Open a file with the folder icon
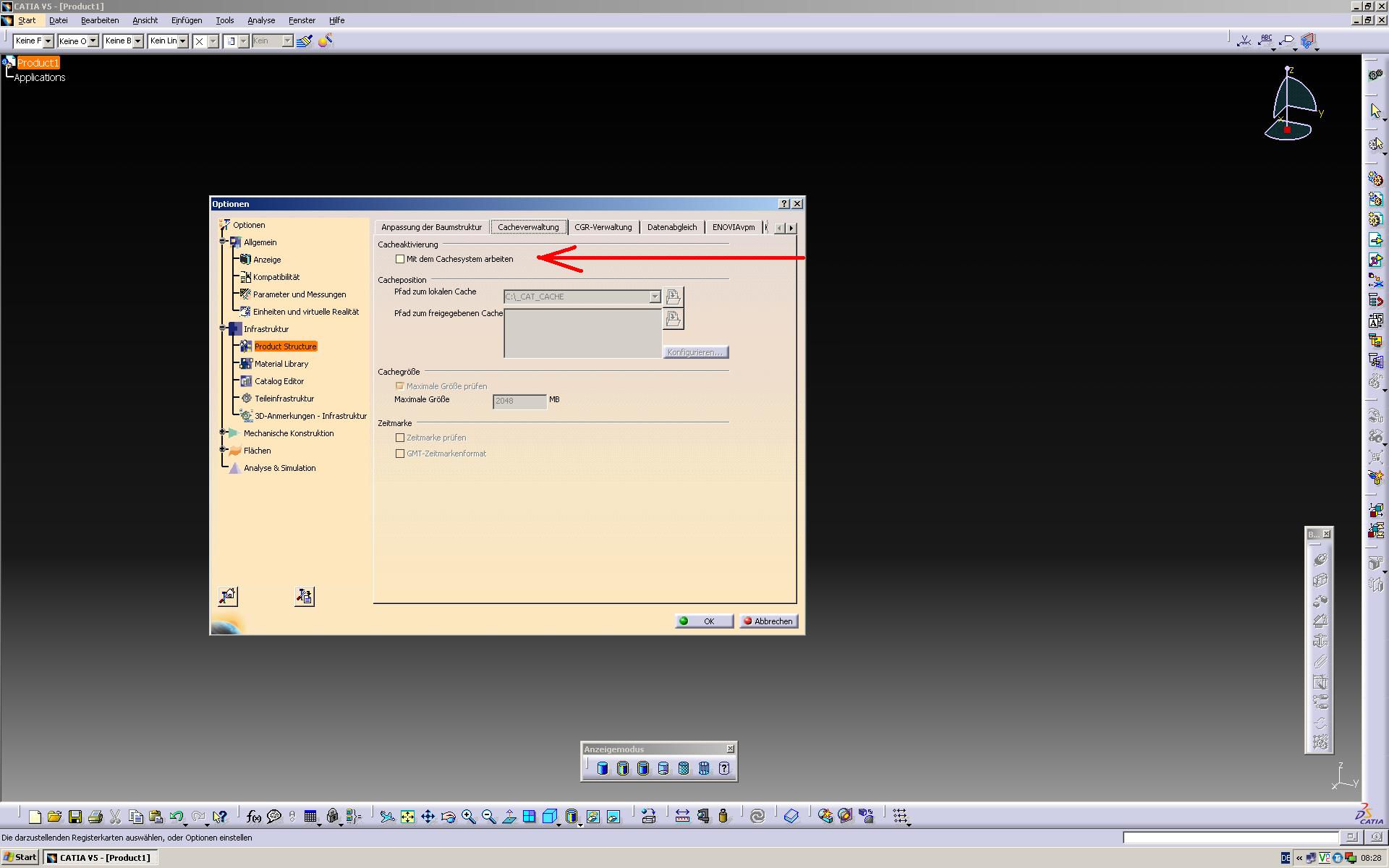 54,817
